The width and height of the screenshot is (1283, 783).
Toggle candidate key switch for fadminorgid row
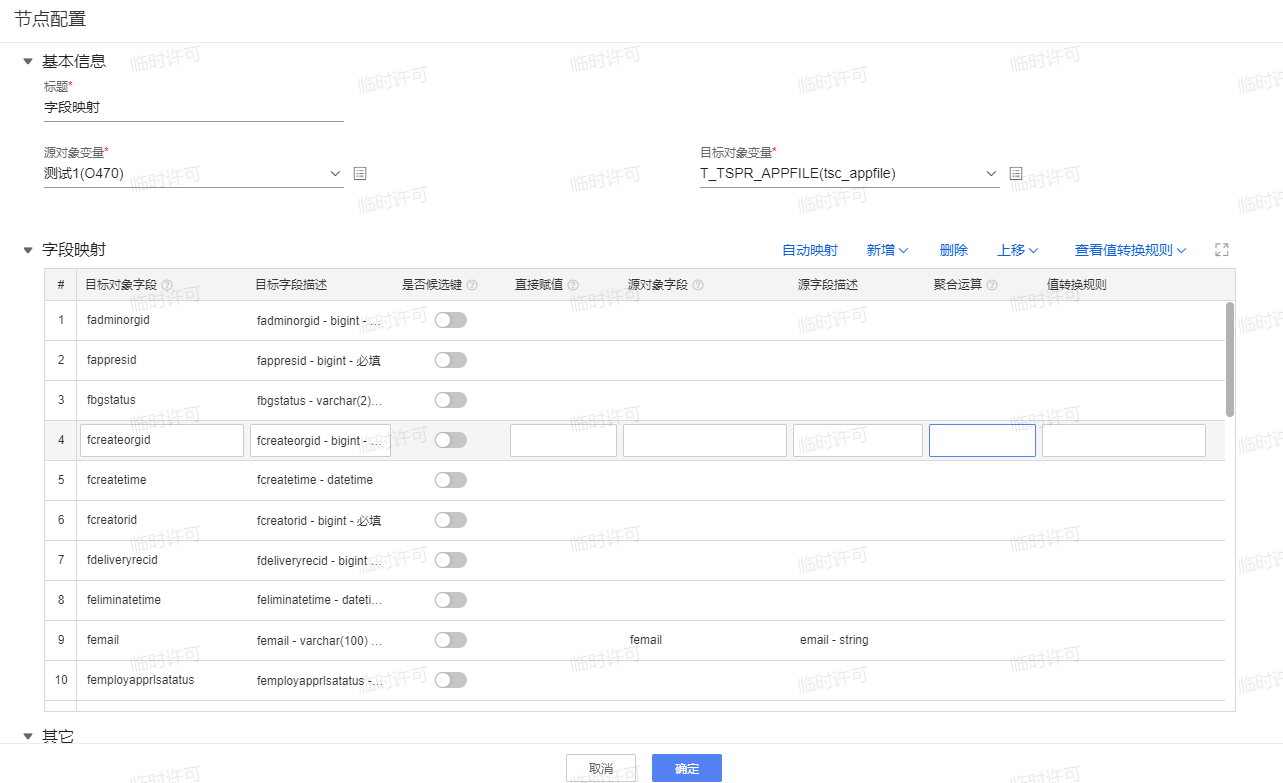[x=450, y=320]
